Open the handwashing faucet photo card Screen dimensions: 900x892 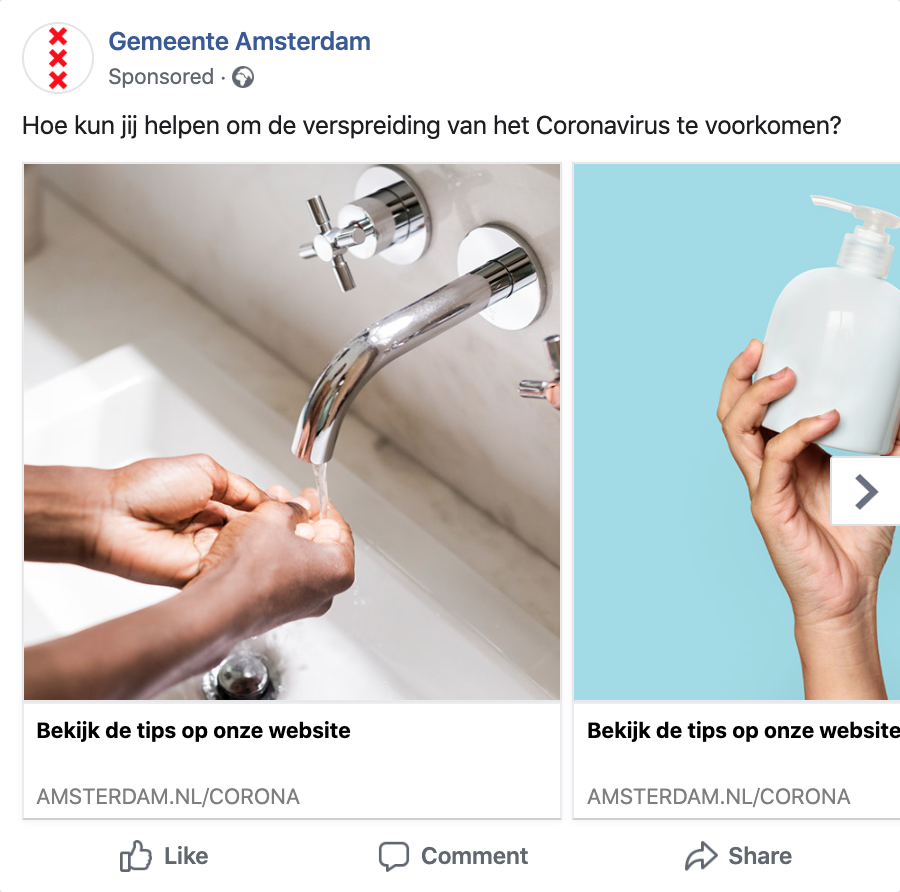click(x=292, y=432)
